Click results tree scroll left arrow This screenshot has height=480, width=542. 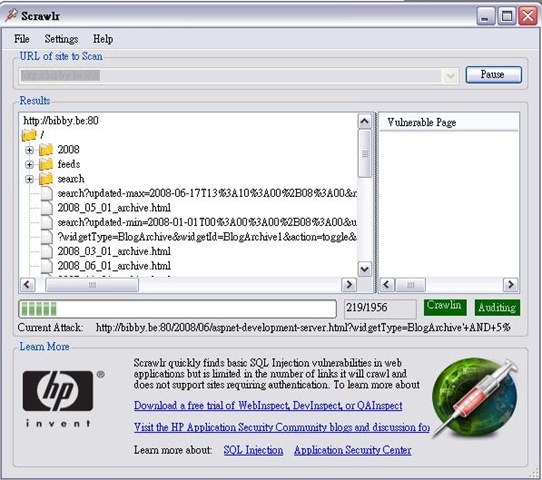tap(28, 285)
